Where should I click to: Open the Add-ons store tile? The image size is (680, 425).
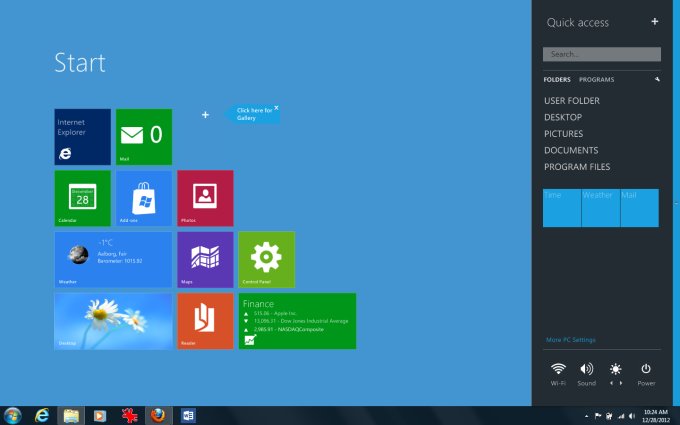[144, 198]
